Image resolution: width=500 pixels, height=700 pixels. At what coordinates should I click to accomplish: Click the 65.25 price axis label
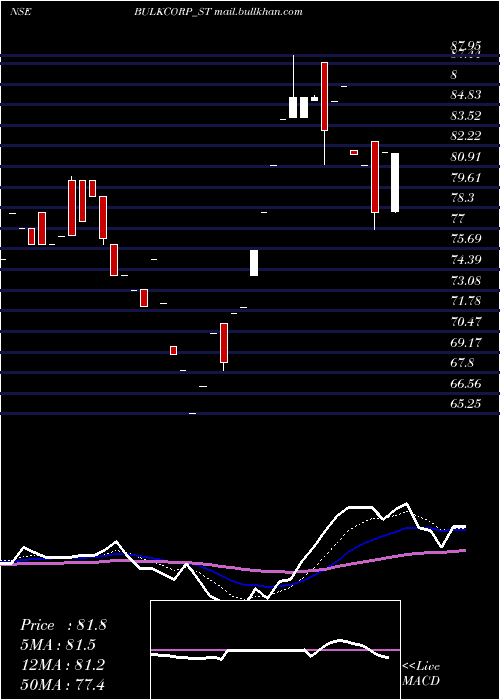[466, 404]
